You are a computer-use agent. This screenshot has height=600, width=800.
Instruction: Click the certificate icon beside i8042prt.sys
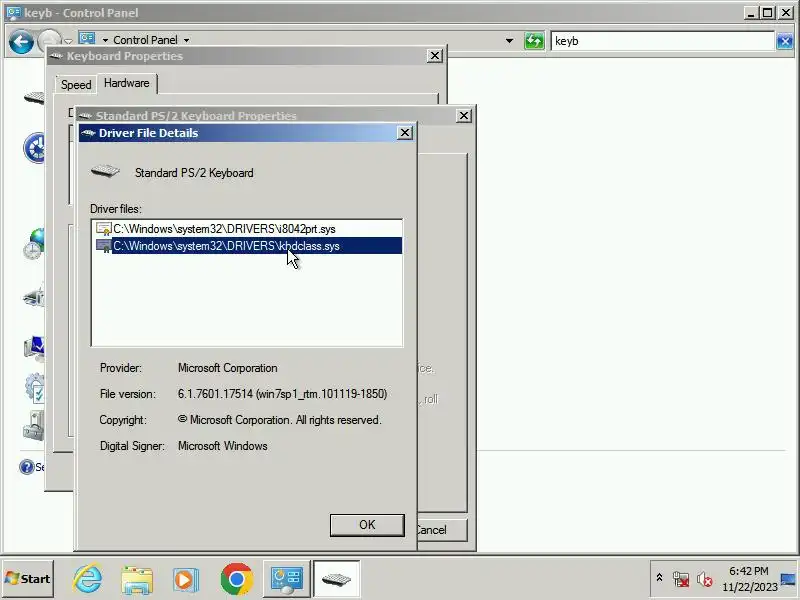click(x=104, y=229)
